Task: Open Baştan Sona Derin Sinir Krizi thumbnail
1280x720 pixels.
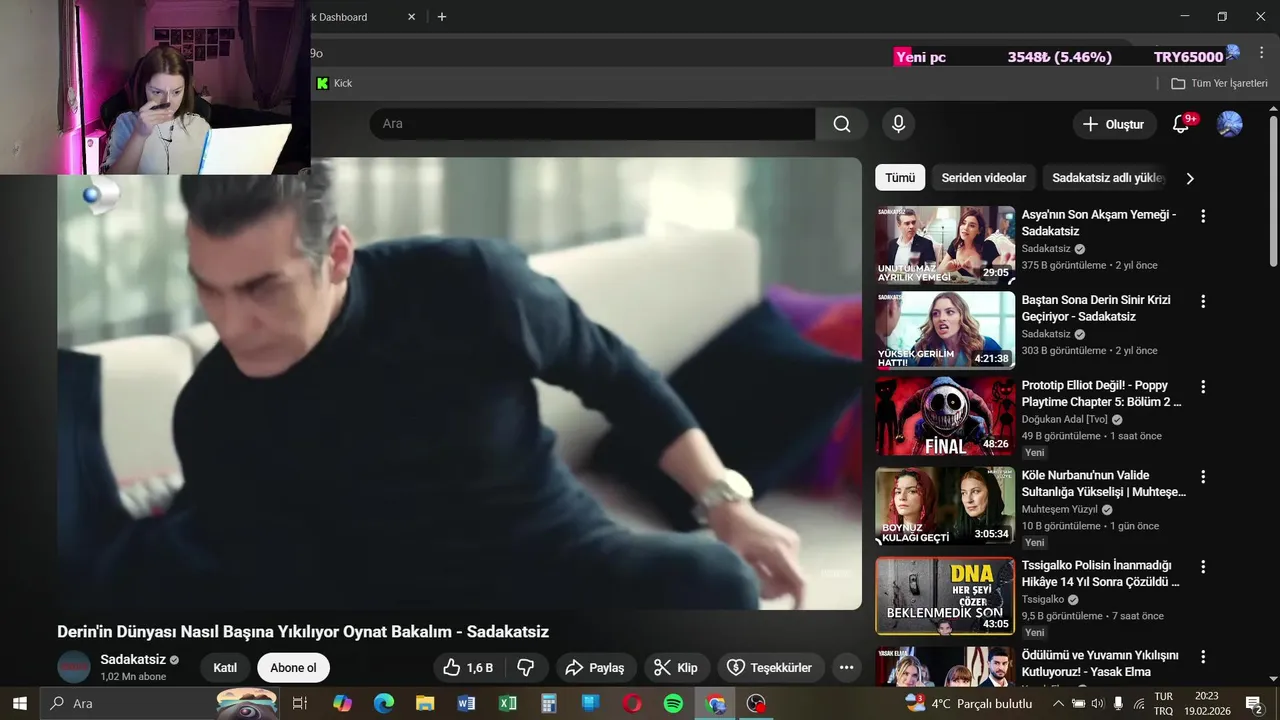Action: coord(945,330)
